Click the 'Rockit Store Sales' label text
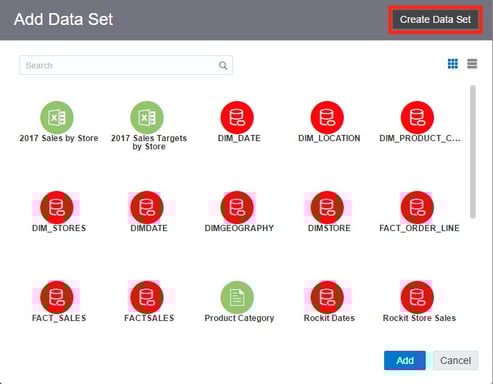 pyautogui.click(x=419, y=318)
